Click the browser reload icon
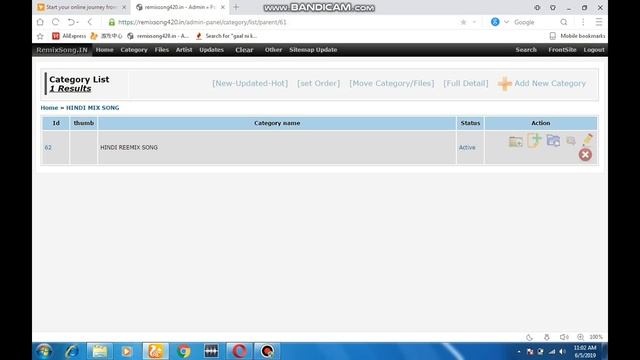The image size is (640, 360). click(56, 22)
